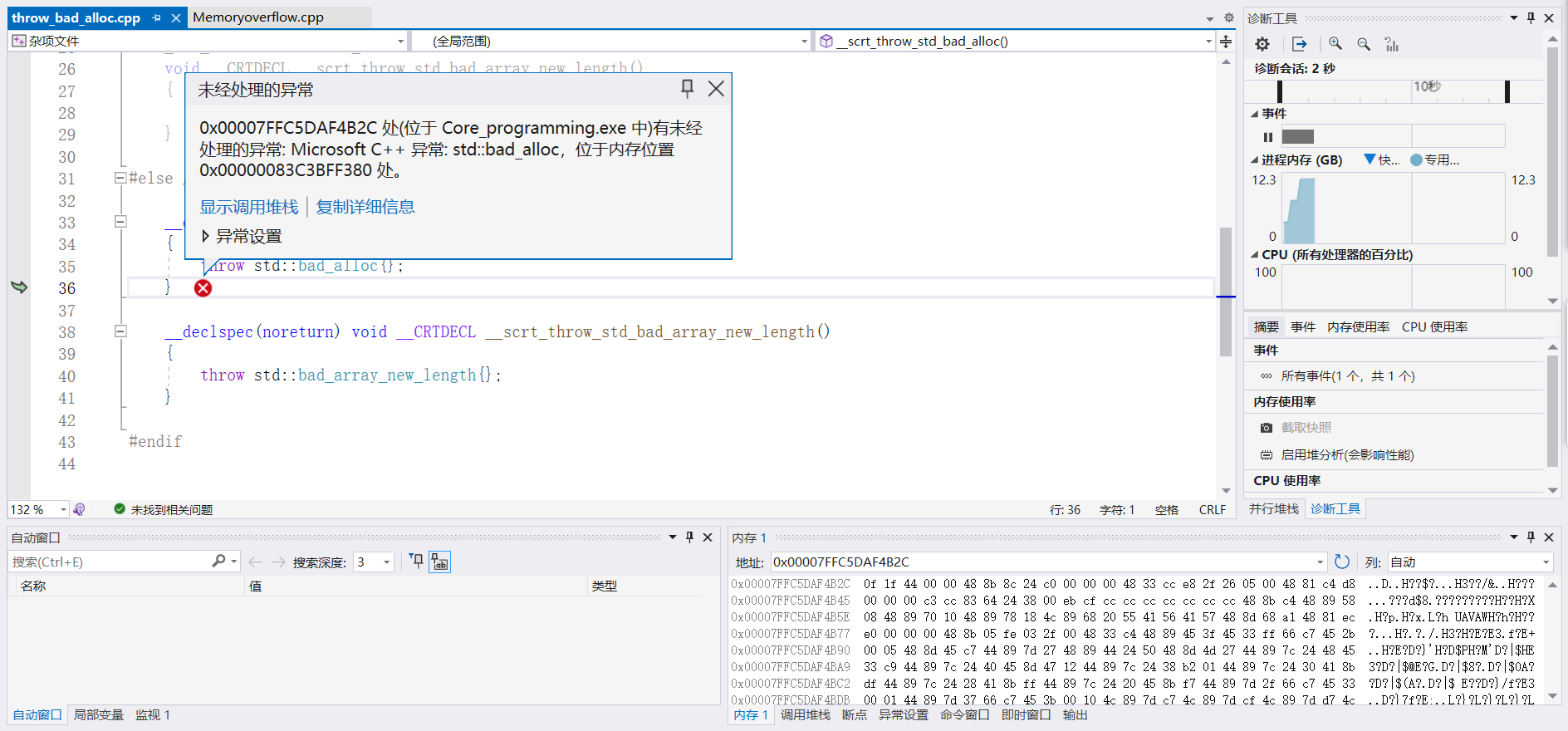Pin the unhandled exception popup
The width and height of the screenshot is (1568, 731).
click(x=688, y=88)
